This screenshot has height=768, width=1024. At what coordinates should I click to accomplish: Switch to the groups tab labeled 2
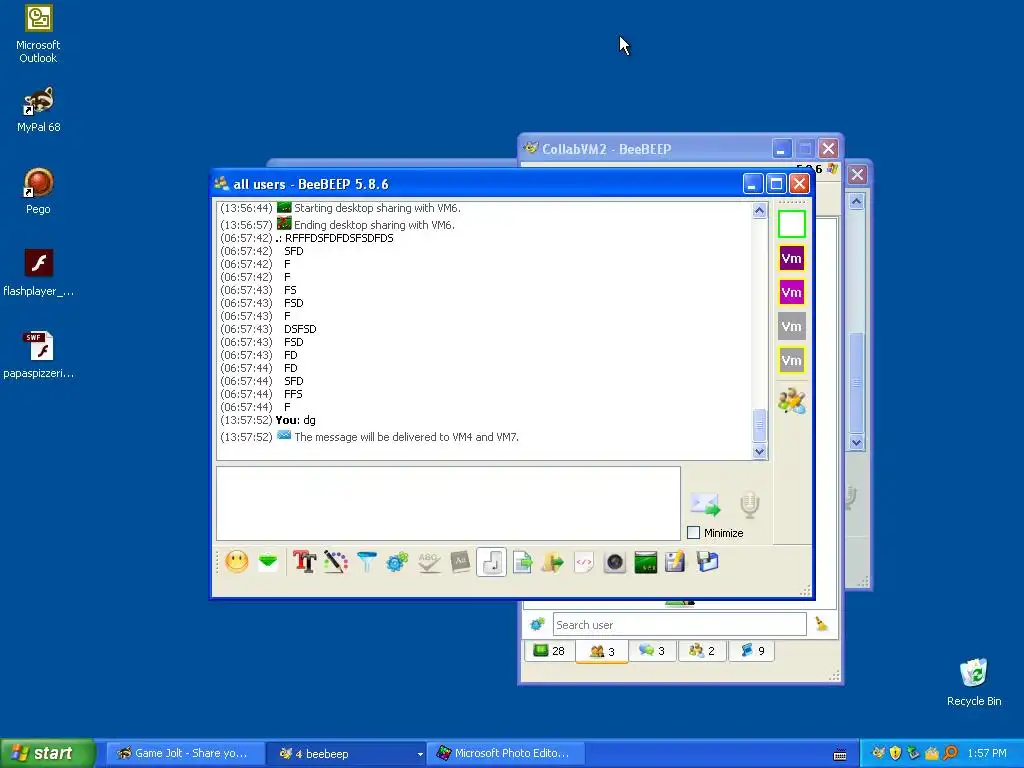(x=702, y=650)
